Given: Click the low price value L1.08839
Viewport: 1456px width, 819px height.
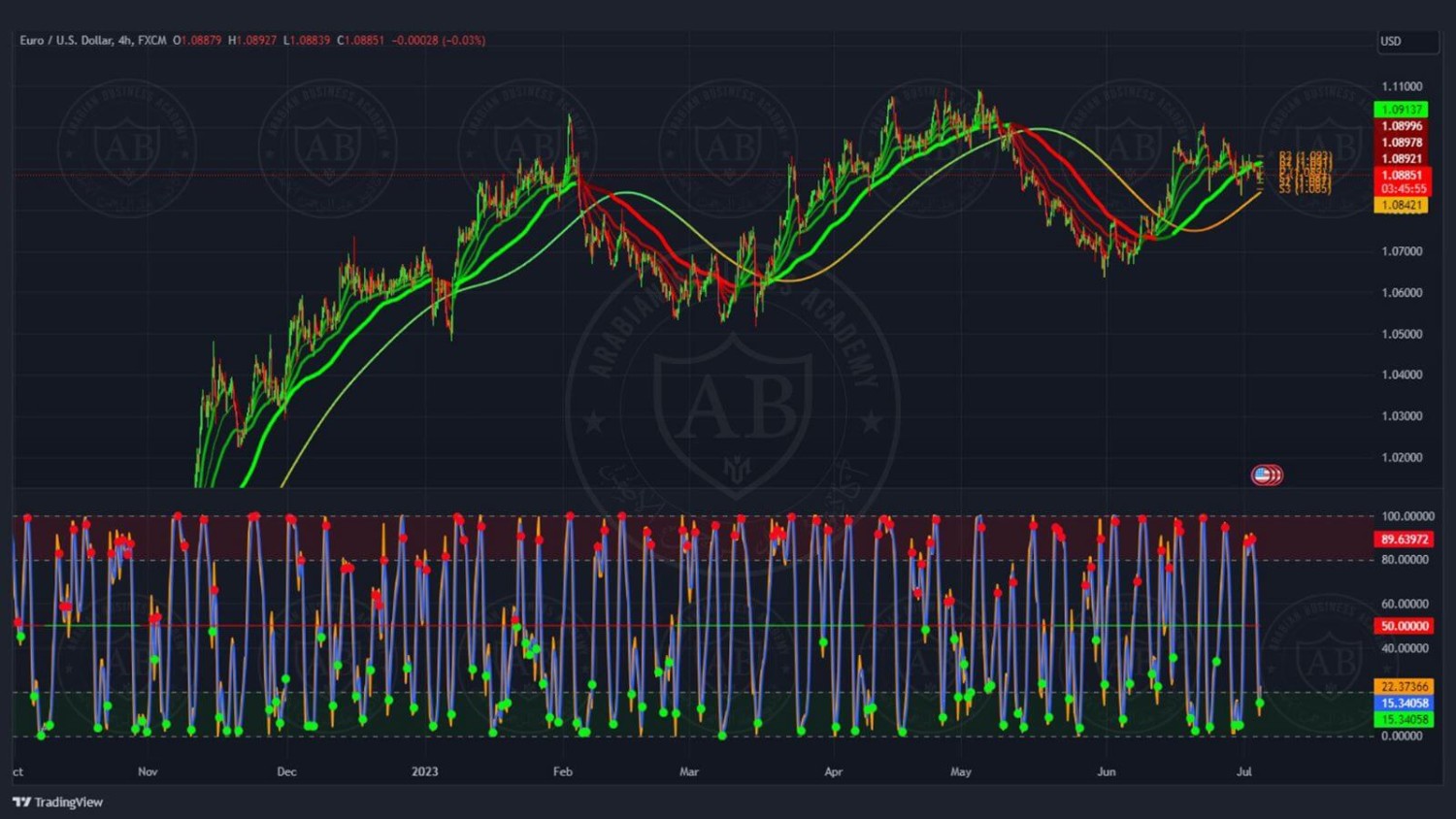Looking at the screenshot, I should point(307,41).
